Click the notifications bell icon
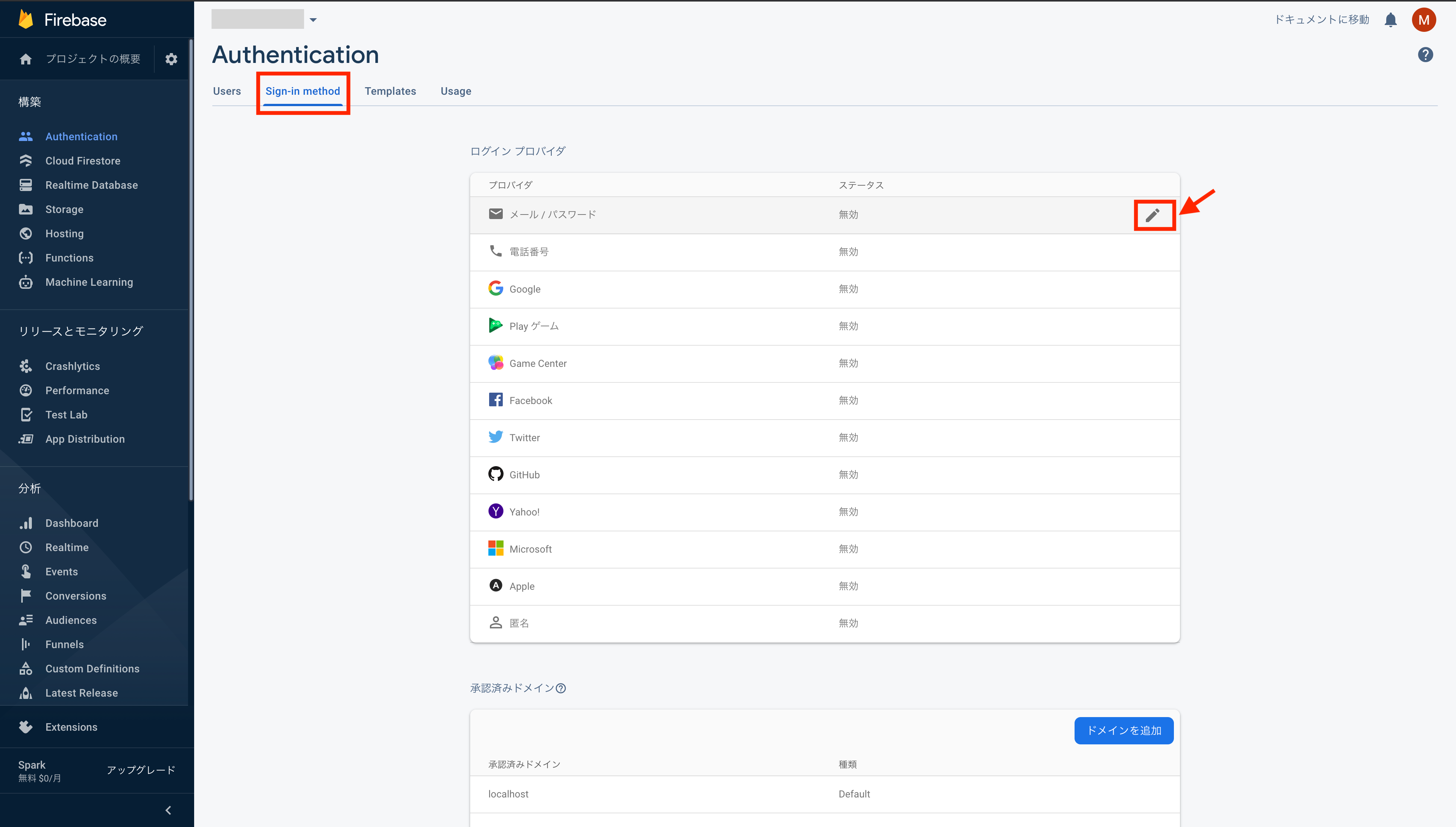The image size is (1456, 827). [x=1390, y=20]
